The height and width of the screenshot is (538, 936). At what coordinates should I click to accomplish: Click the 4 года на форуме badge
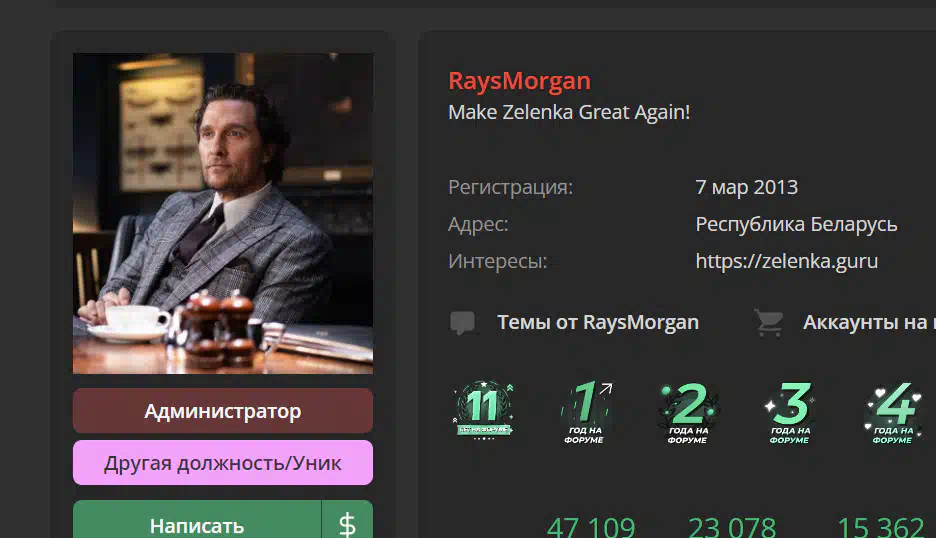tap(893, 413)
